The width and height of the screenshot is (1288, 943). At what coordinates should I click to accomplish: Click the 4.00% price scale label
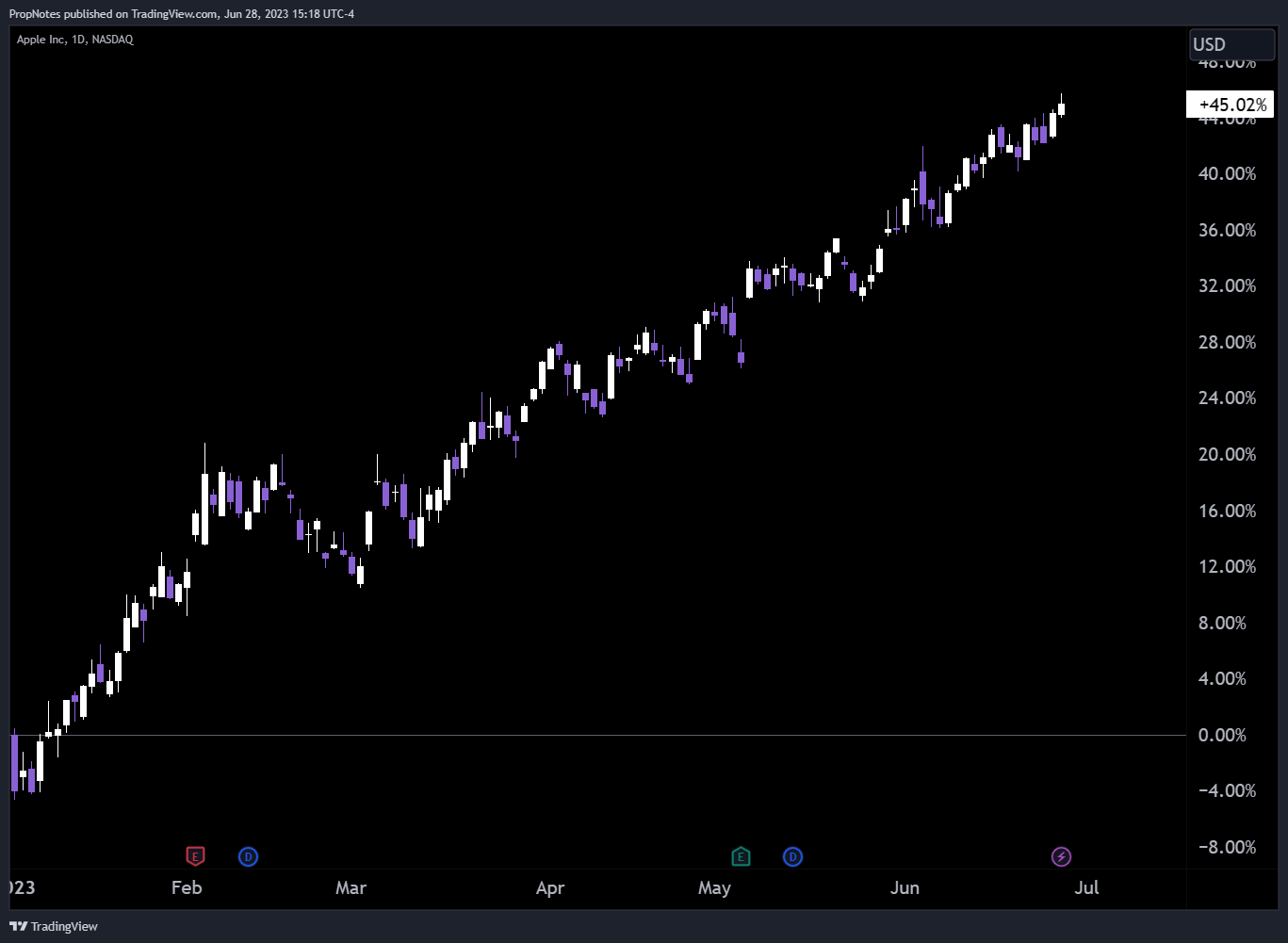coord(1222,678)
